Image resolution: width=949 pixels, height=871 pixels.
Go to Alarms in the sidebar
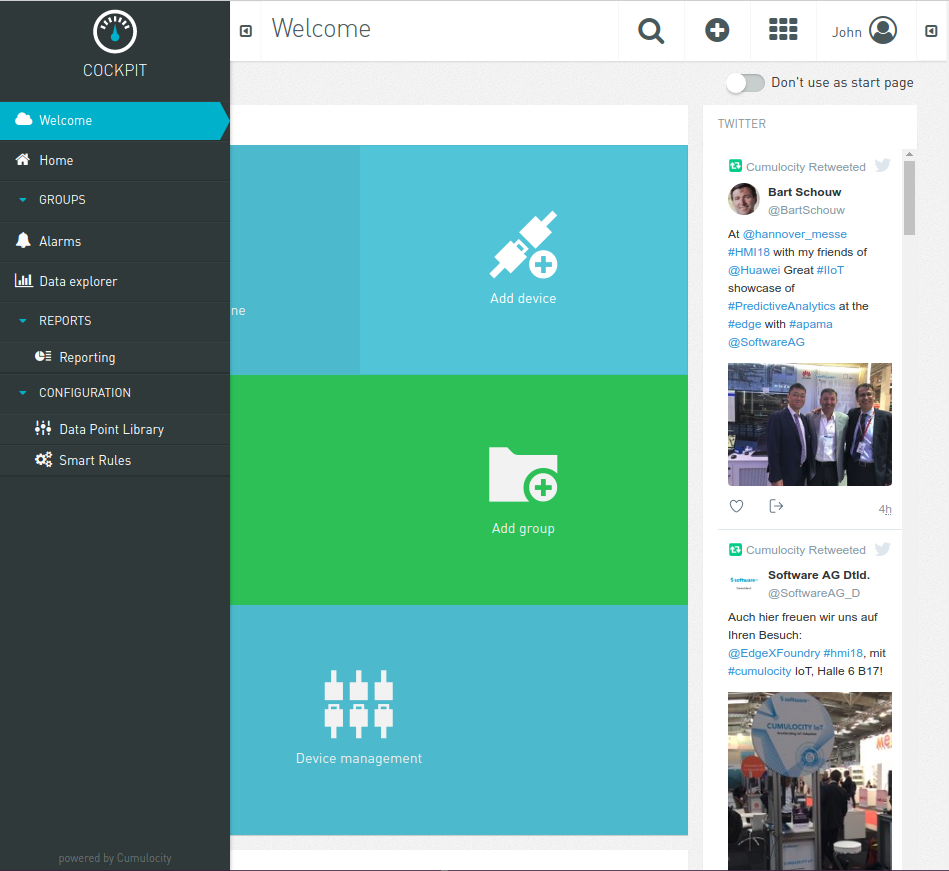(60, 241)
